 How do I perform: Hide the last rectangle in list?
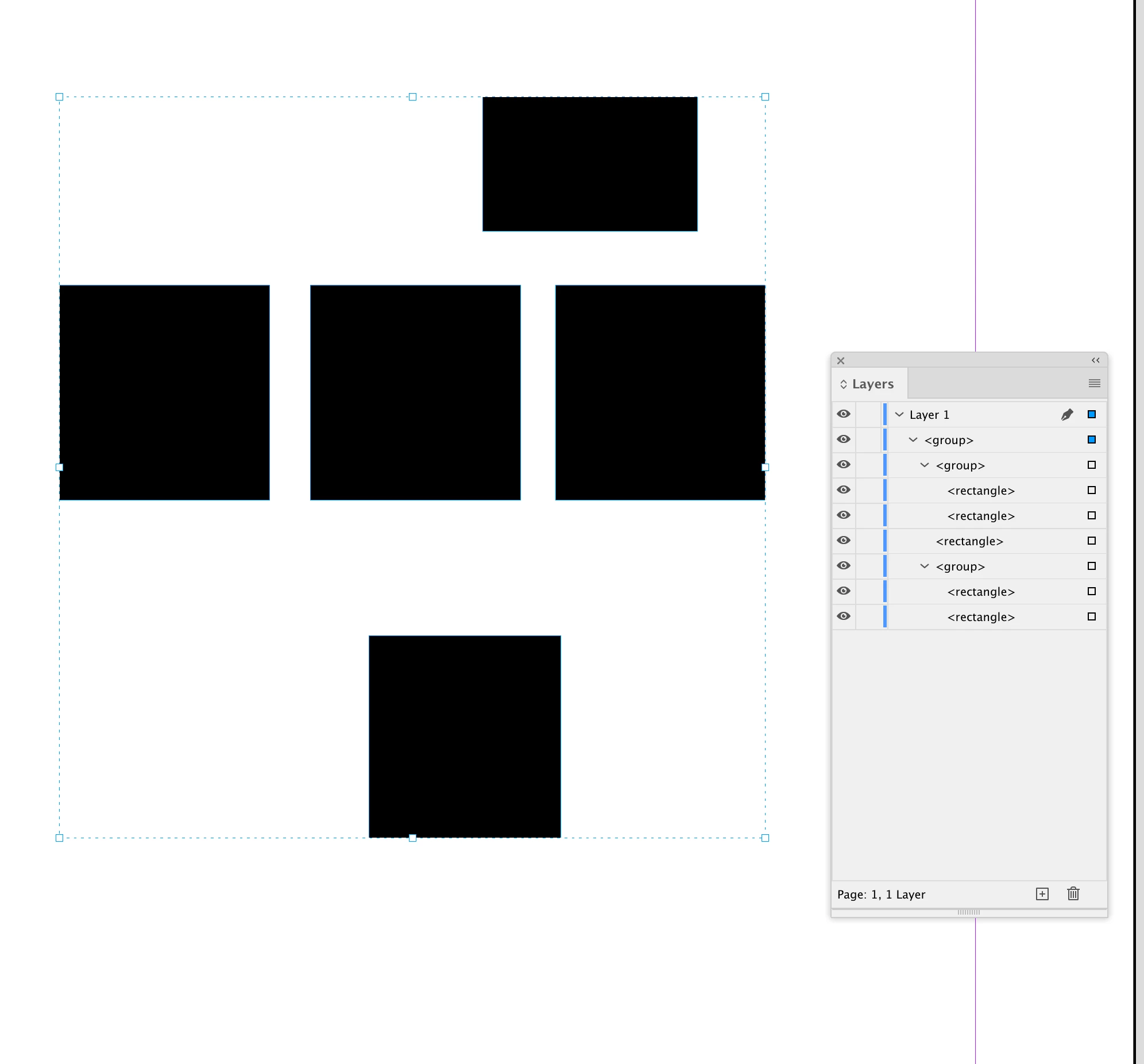(x=844, y=616)
